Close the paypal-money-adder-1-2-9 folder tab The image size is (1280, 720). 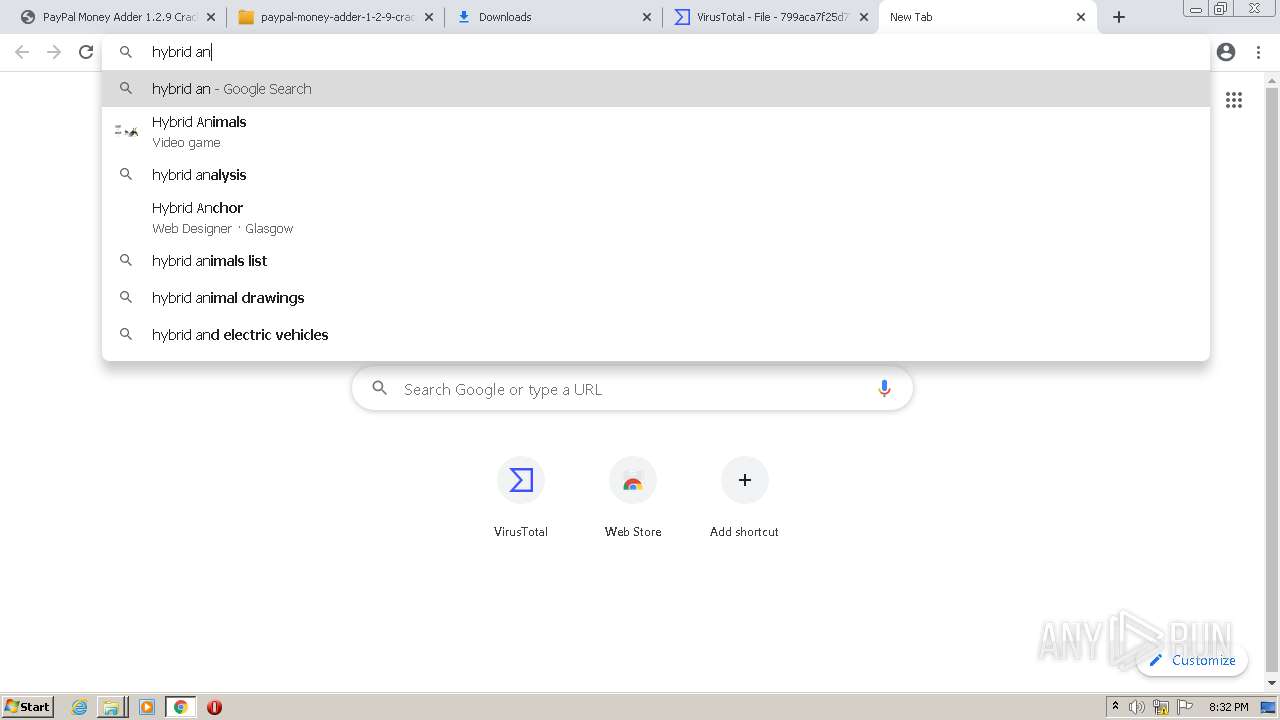429,17
